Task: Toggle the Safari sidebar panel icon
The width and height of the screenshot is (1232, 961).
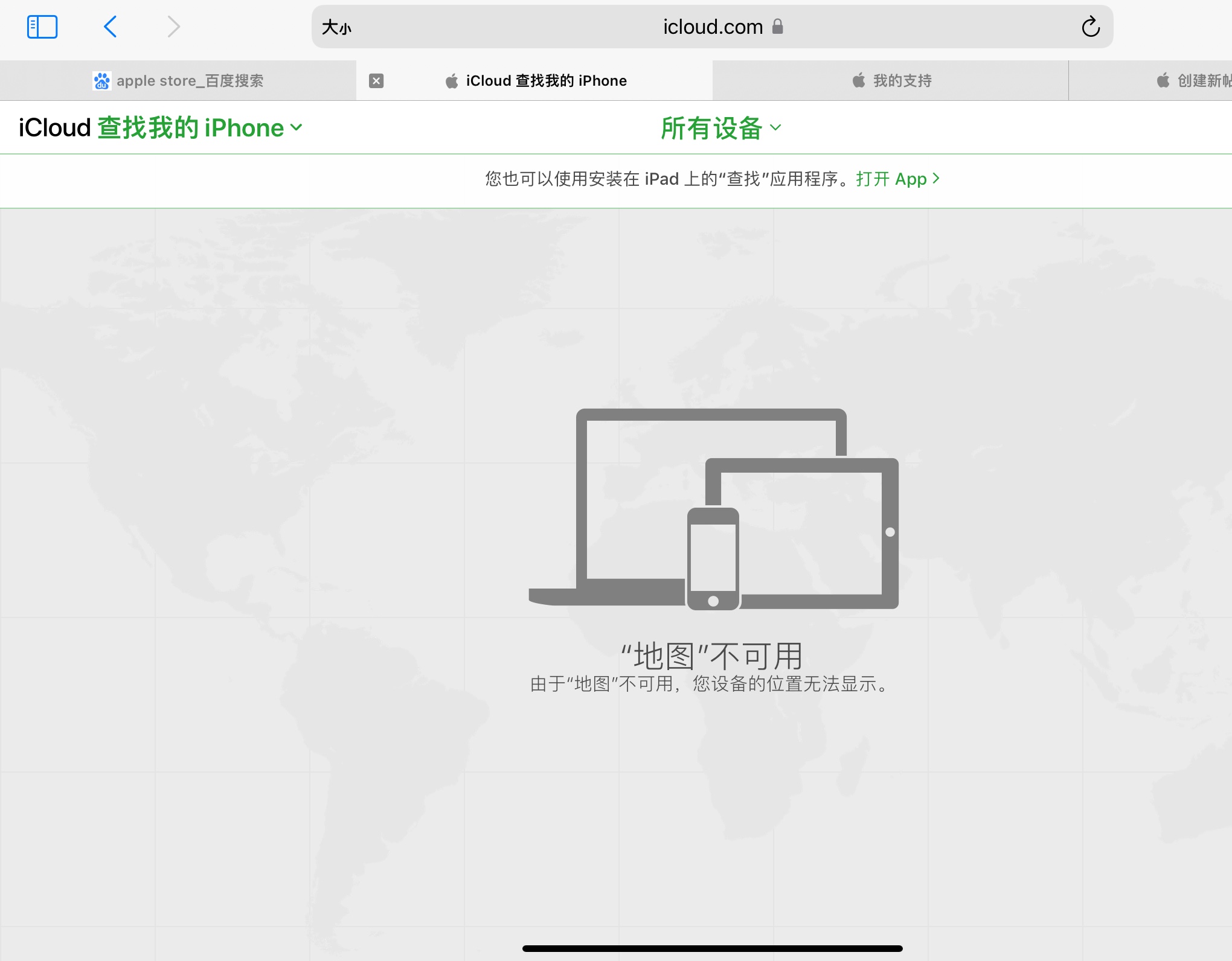Action: click(42, 27)
